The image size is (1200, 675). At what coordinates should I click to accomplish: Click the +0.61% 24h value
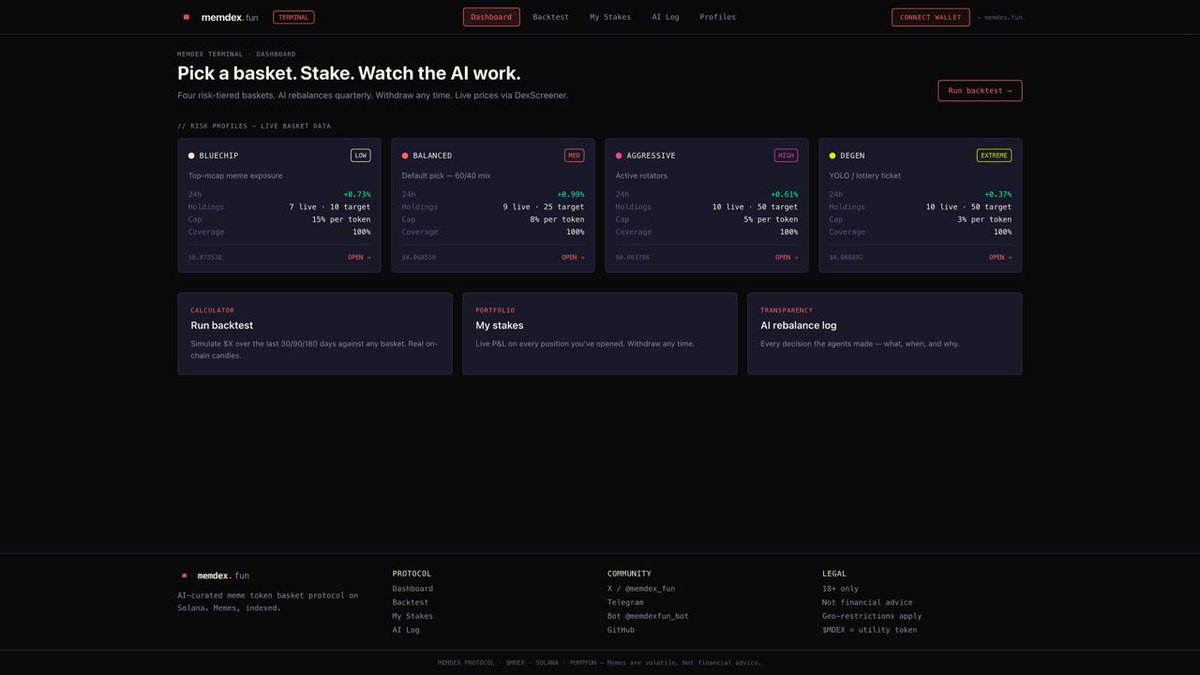point(784,194)
